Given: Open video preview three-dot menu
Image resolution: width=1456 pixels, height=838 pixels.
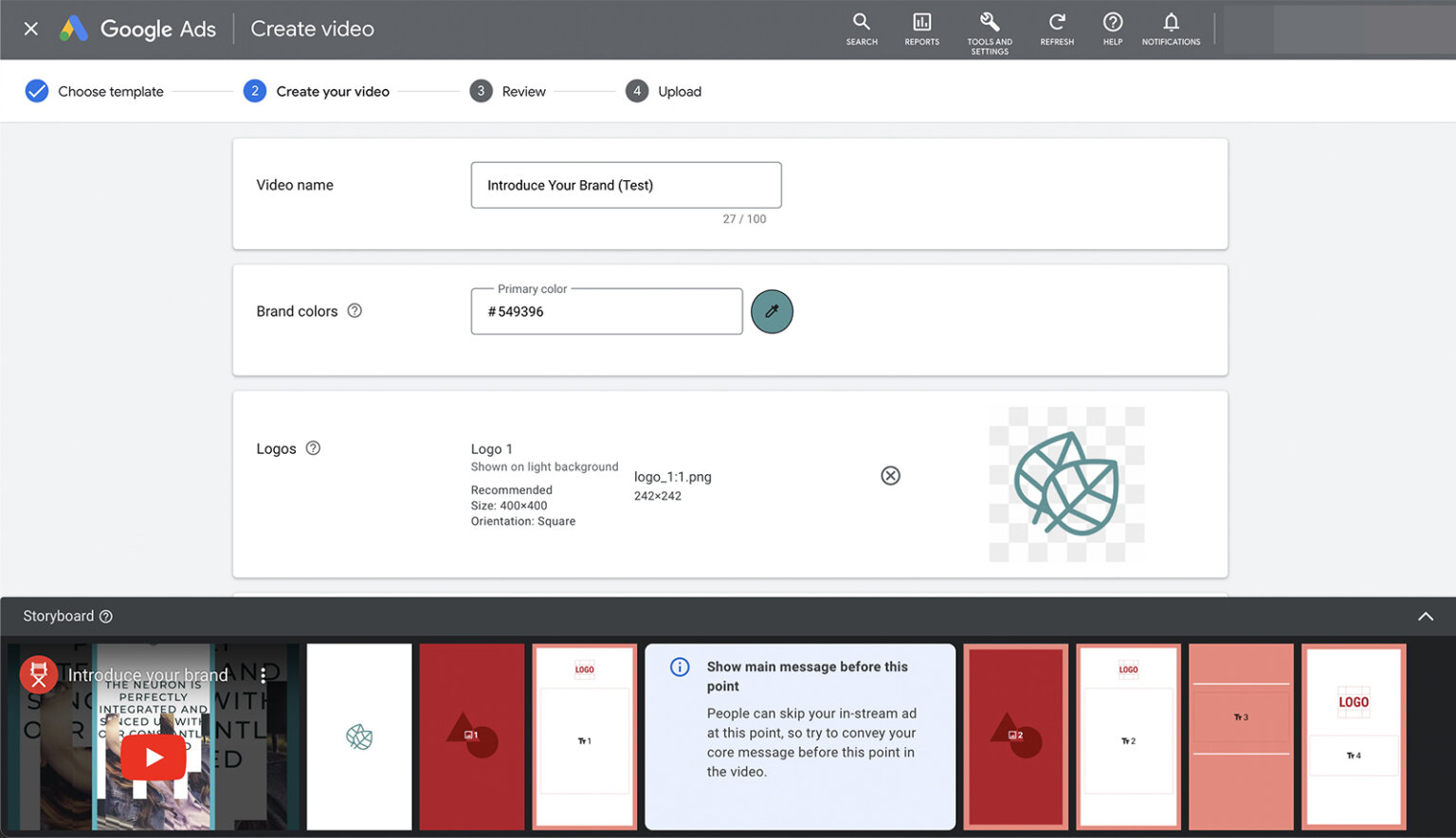Looking at the screenshot, I should (x=264, y=674).
